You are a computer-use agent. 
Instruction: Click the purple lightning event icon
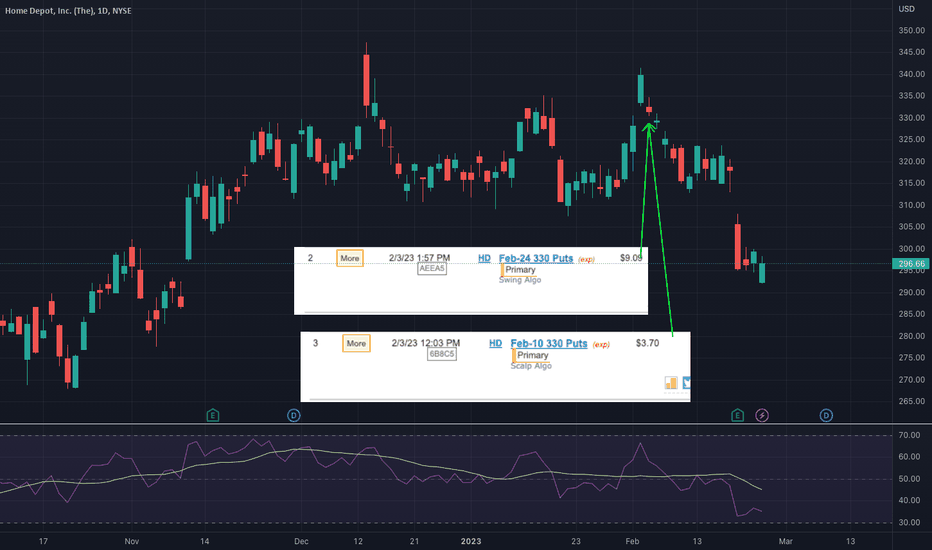click(x=762, y=415)
